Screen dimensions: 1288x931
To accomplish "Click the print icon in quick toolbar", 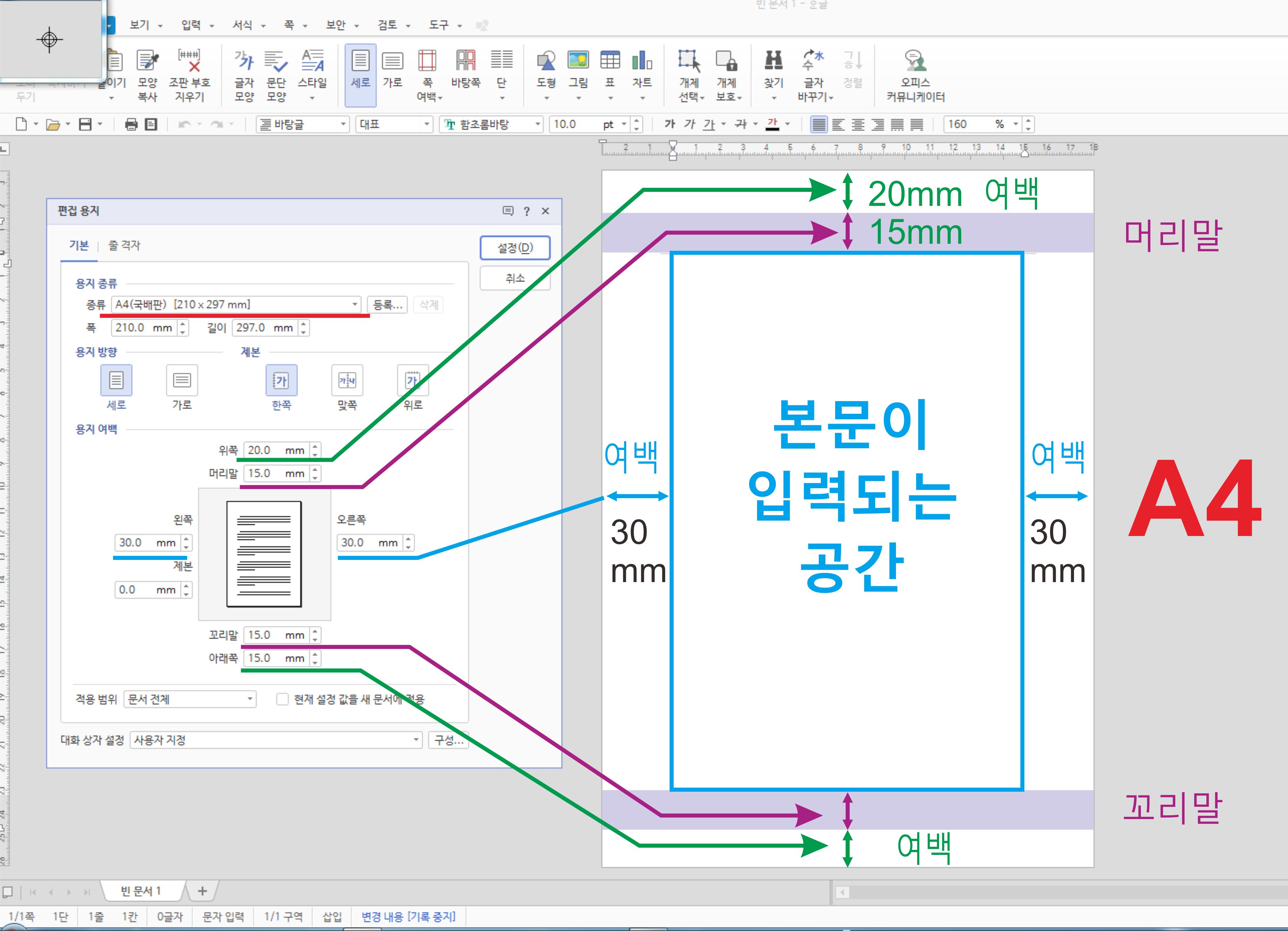I will coord(131,124).
